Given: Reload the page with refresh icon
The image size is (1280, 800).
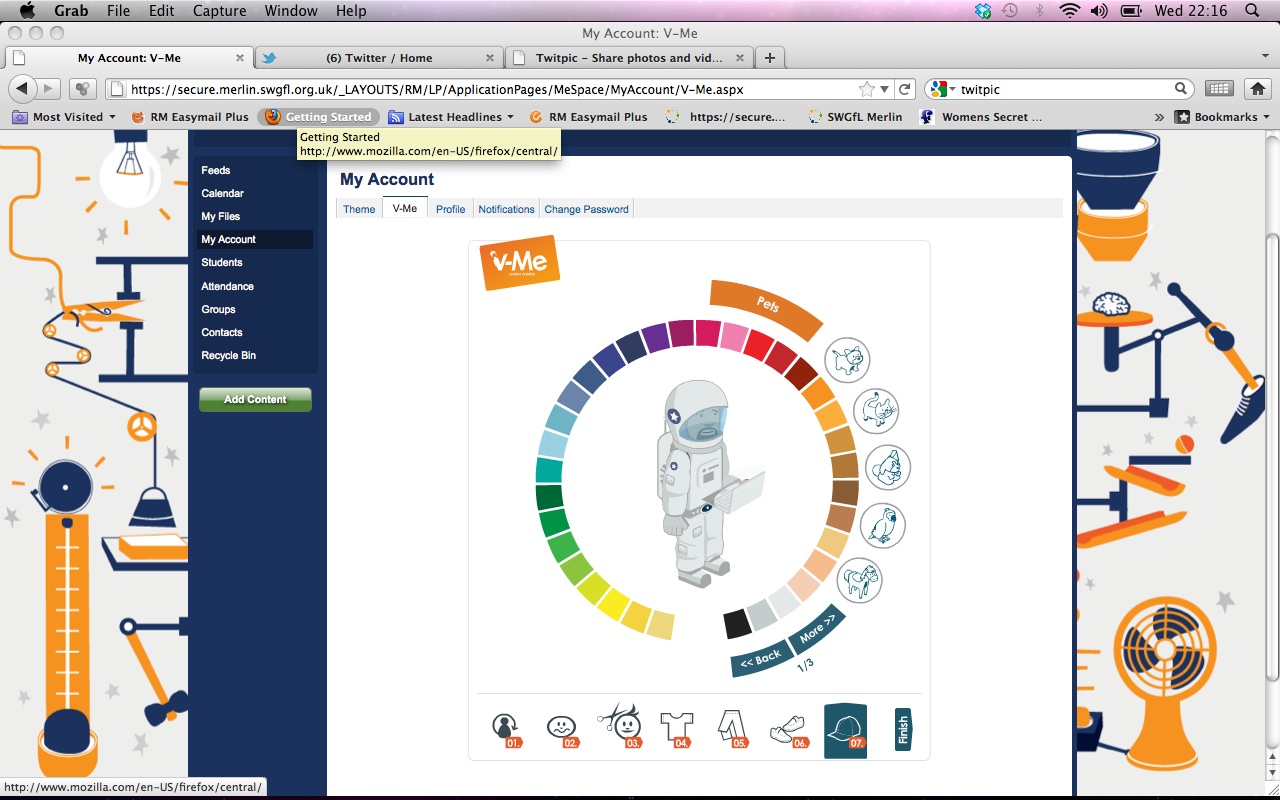Looking at the screenshot, I should [x=905, y=89].
